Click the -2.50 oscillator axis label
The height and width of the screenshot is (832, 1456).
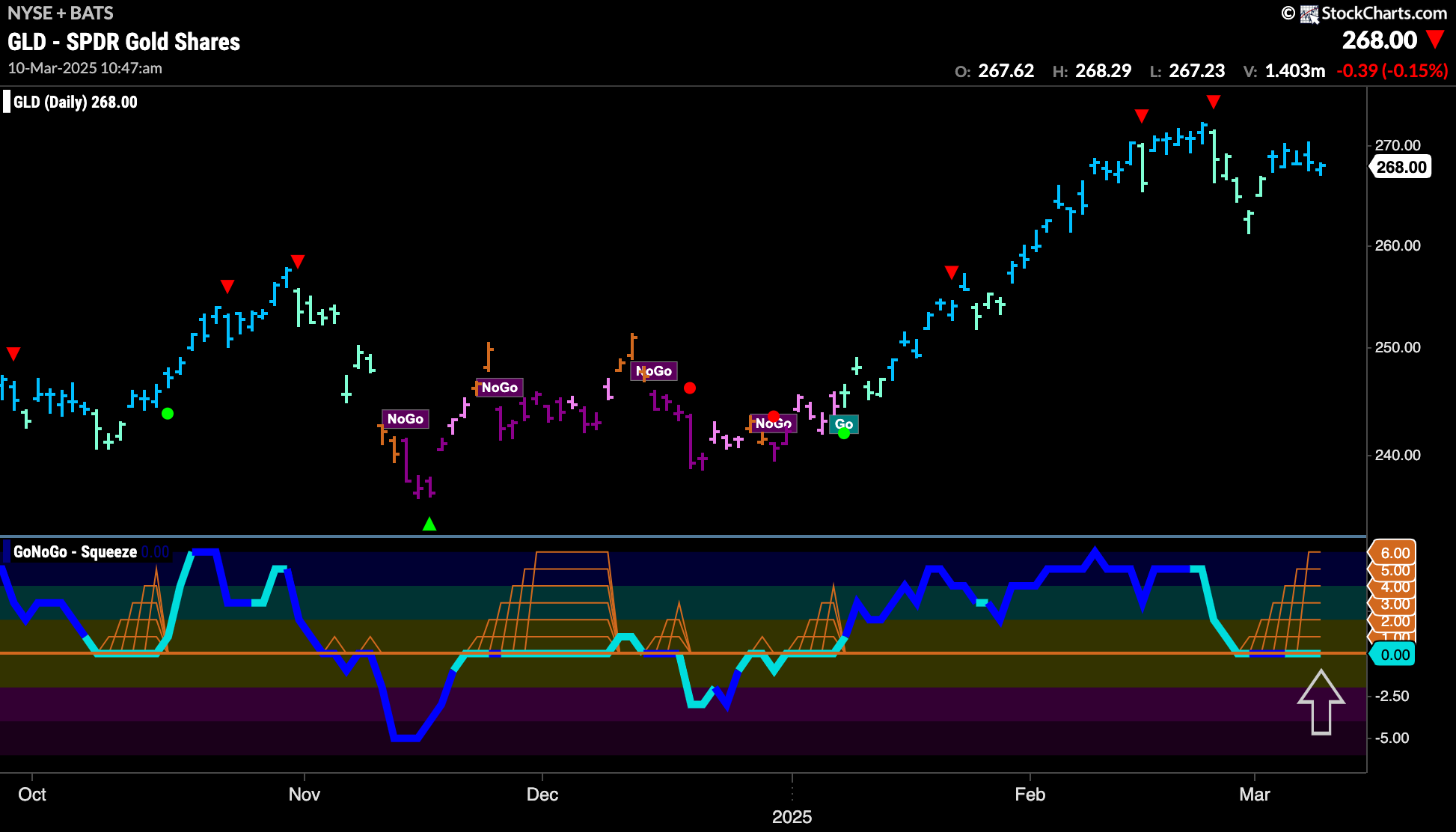1392,696
